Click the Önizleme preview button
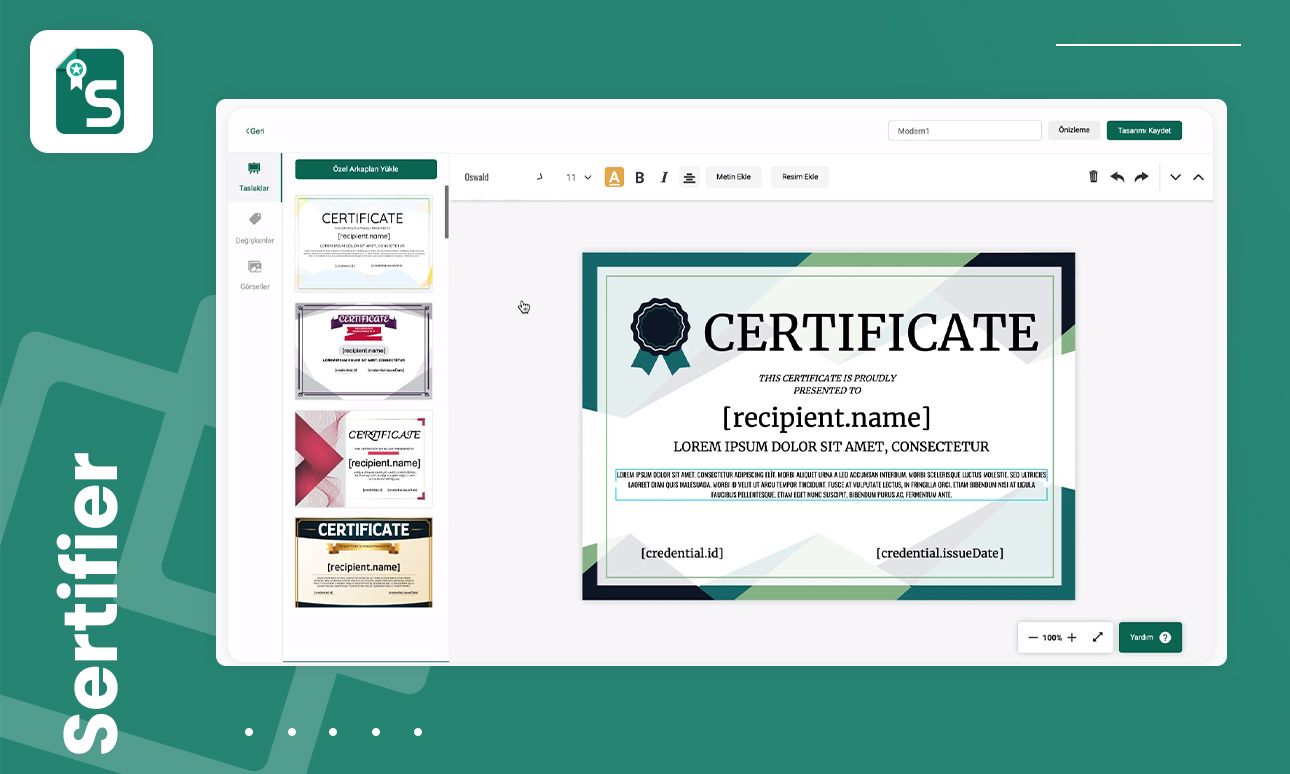Image resolution: width=1290 pixels, height=774 pixels. 1073,130
